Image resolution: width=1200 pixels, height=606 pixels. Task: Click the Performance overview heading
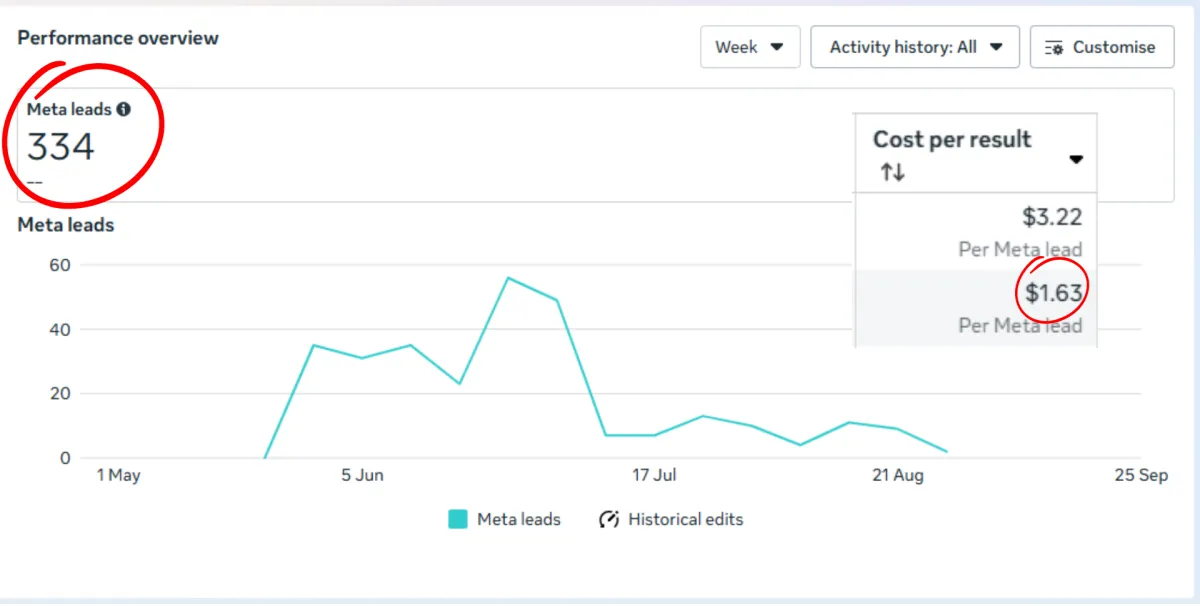coord(118,39)
